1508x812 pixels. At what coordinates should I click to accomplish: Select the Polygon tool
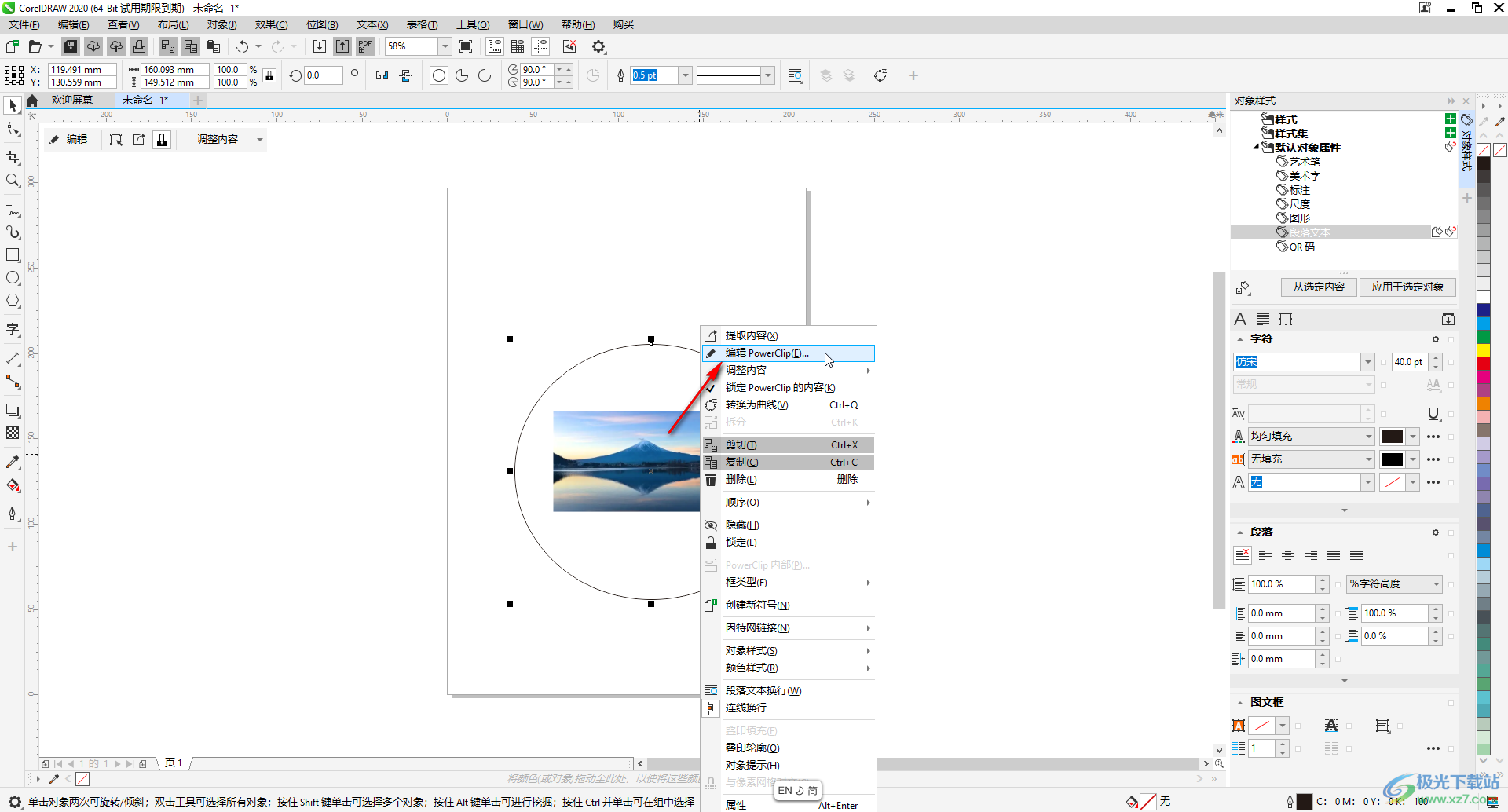pos(13,301)
